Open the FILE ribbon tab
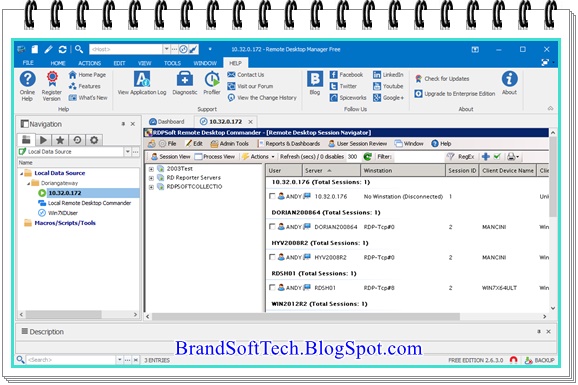This screenshot has height=385, width=578. click(28, 63)
